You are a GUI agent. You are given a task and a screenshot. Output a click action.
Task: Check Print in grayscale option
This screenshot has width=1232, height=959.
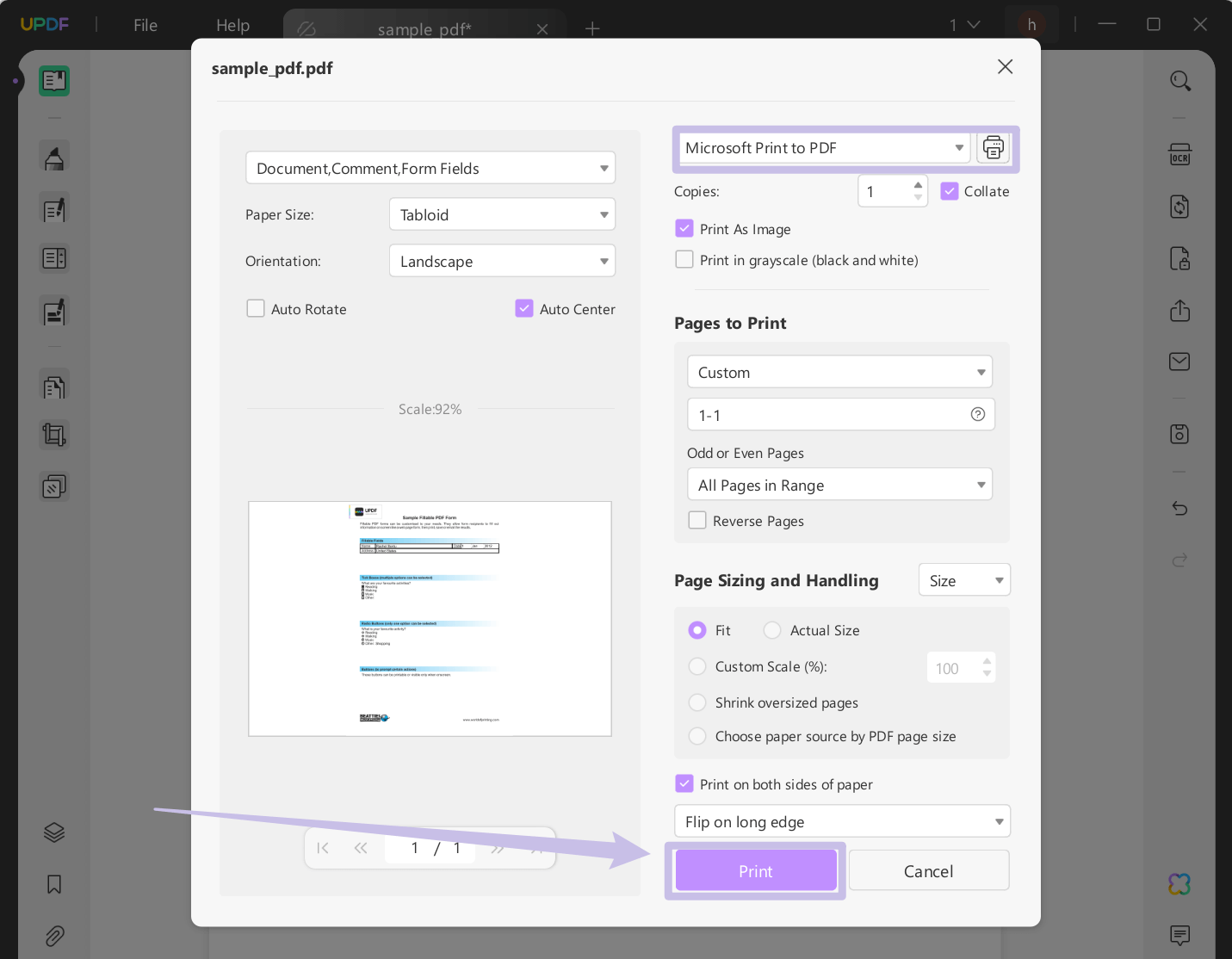684,260
